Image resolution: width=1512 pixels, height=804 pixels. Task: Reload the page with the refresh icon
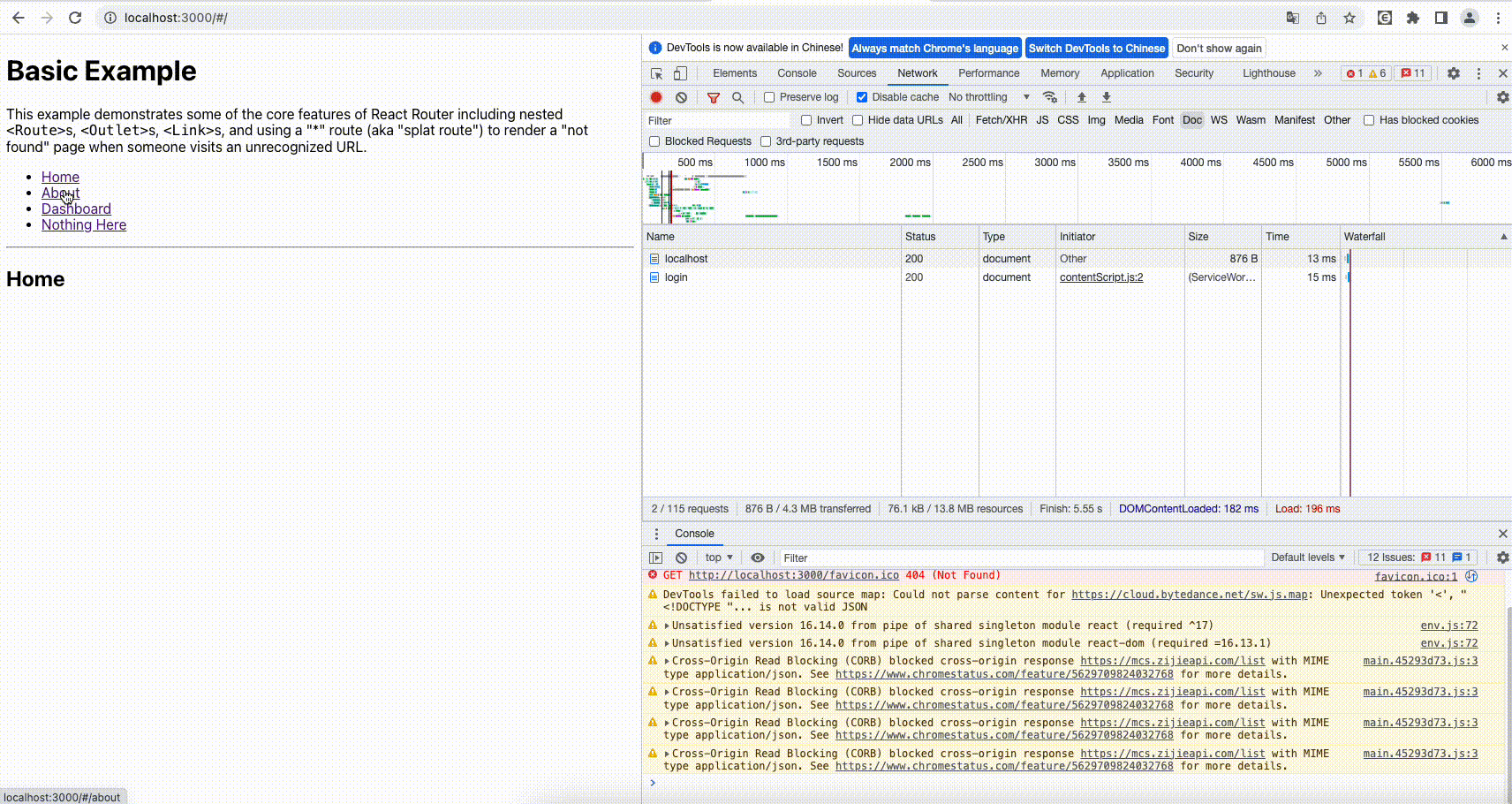75,18
